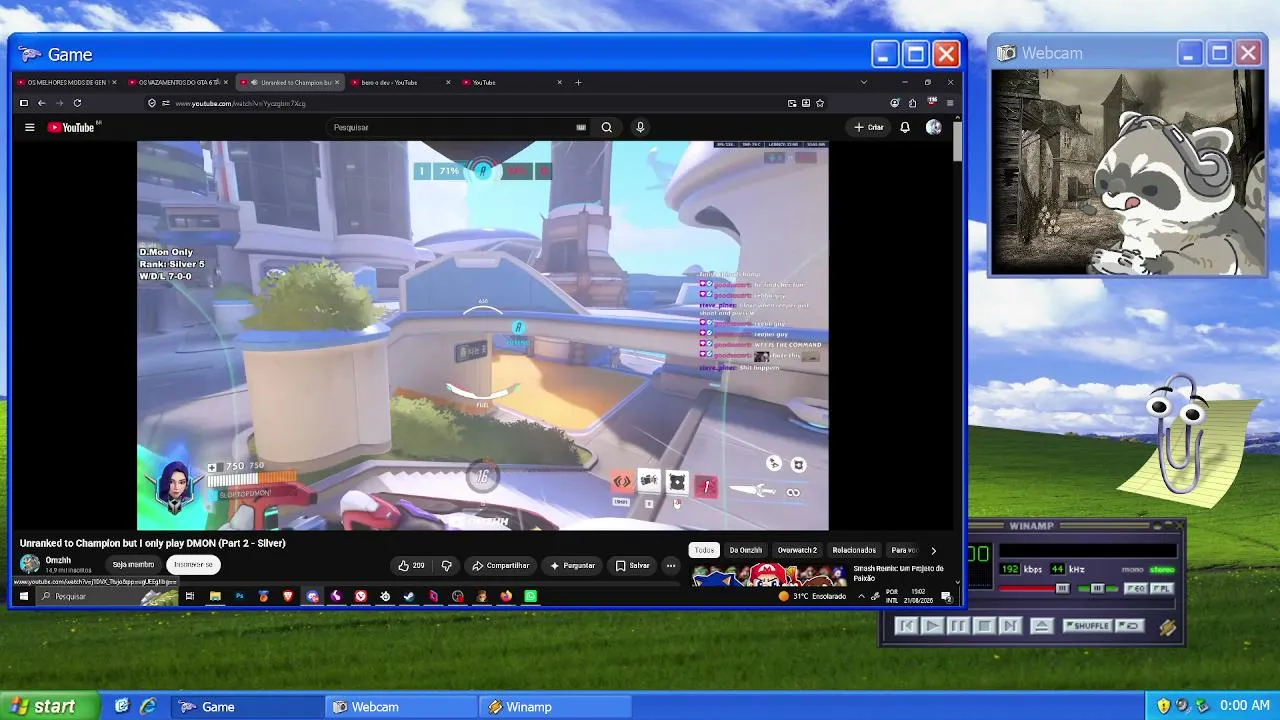Start voice search with the microphone icon
1280x720 pixels.
tap(640, 127)
